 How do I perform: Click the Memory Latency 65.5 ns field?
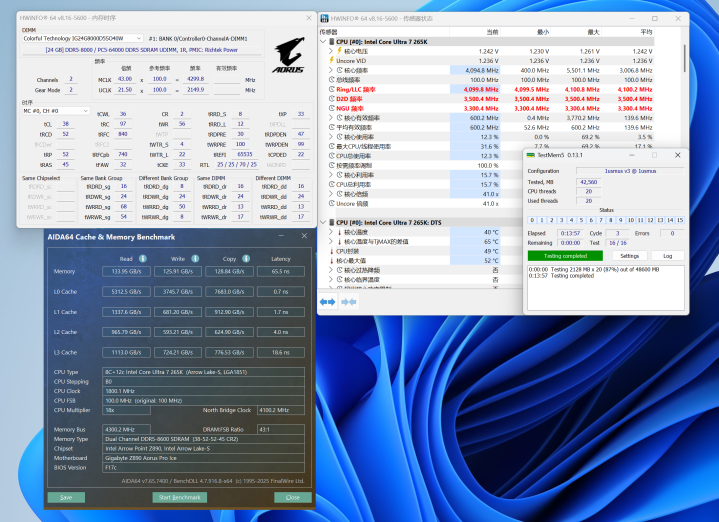(x=281, y=272)
